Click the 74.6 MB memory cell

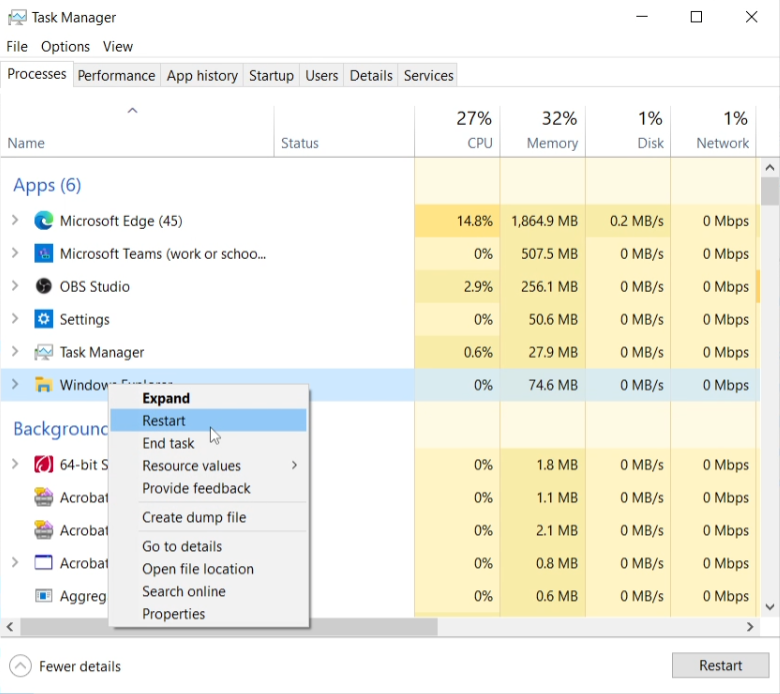pyautogui.click(x=543, y=385)
